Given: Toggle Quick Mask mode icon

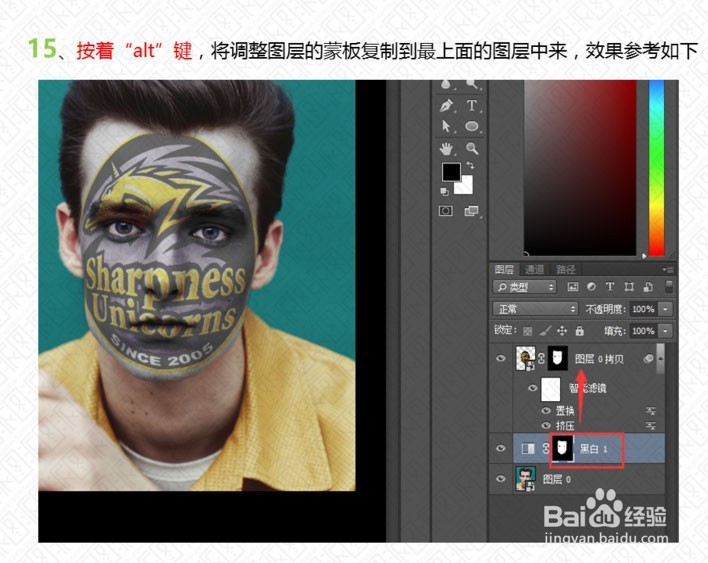Looking at the screenshot, I should point(446,211).
